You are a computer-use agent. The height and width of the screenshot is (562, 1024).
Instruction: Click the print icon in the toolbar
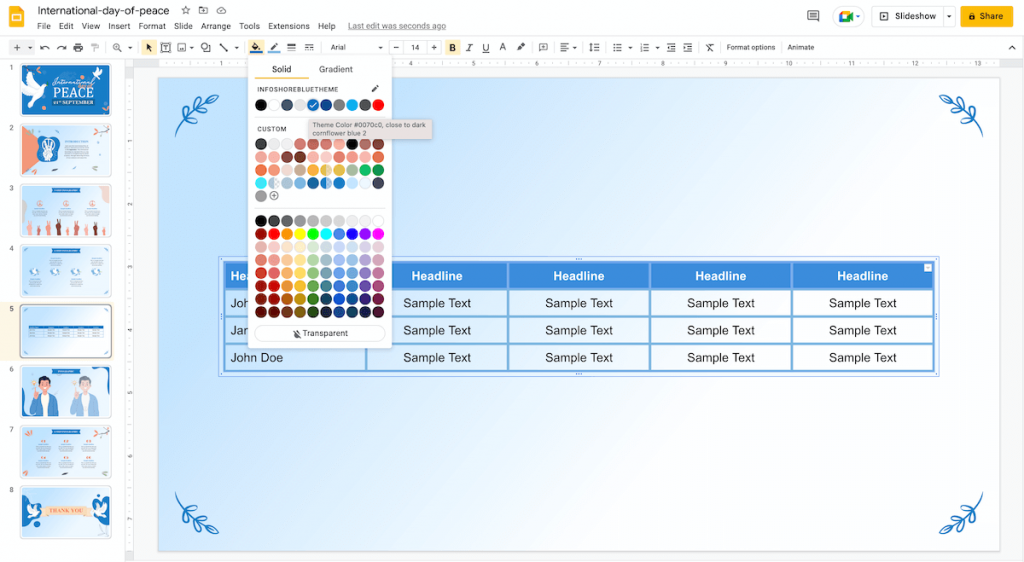[x=79, y=47]
